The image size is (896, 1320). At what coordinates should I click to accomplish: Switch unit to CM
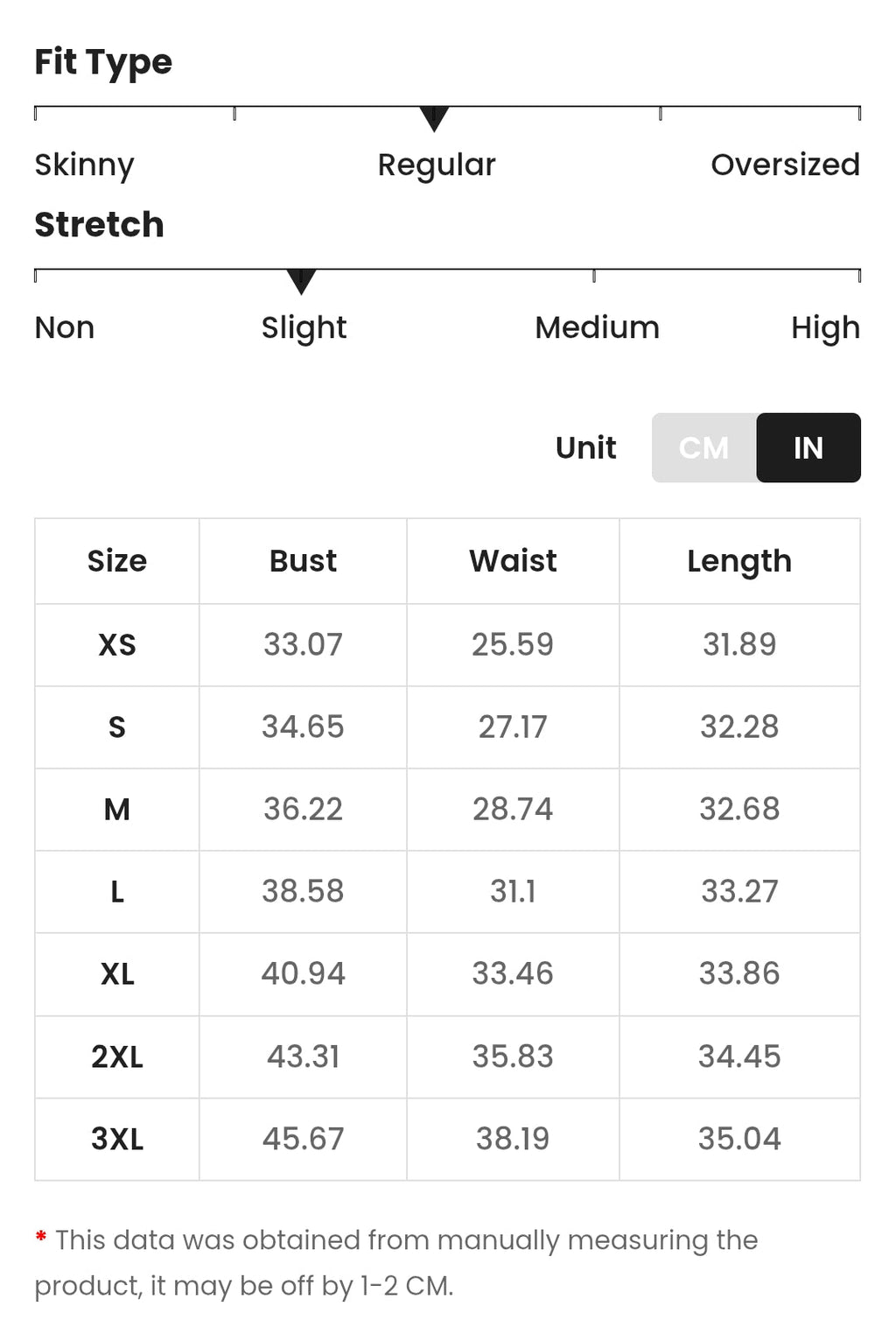coord(703,447)
